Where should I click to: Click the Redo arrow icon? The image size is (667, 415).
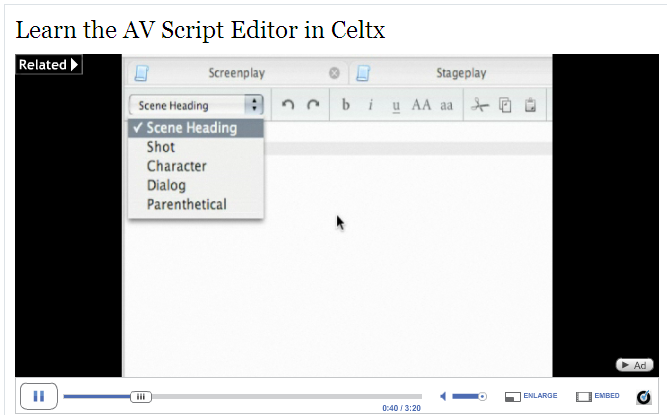tap(313, 105)
